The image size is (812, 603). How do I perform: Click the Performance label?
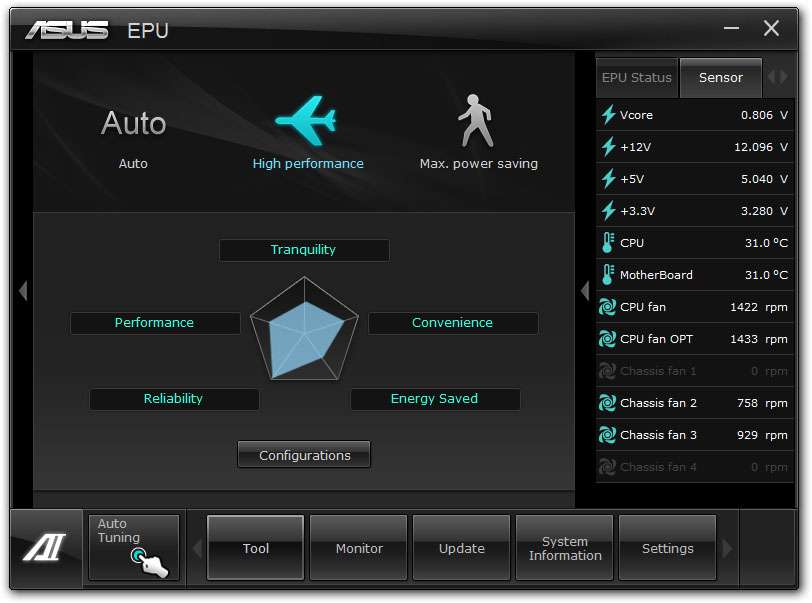pos(155,323)
